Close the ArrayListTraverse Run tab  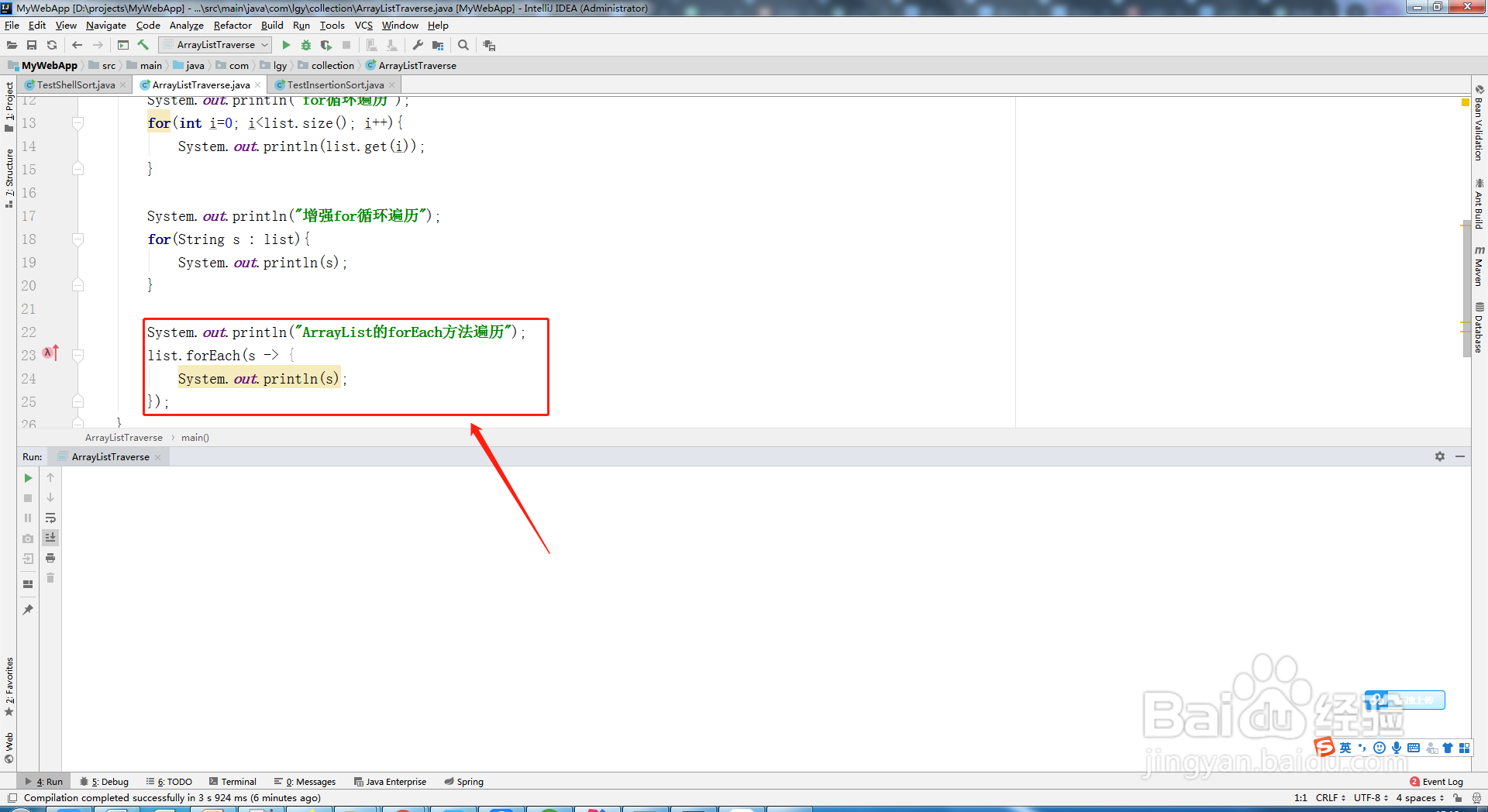[x=158, y=457]
